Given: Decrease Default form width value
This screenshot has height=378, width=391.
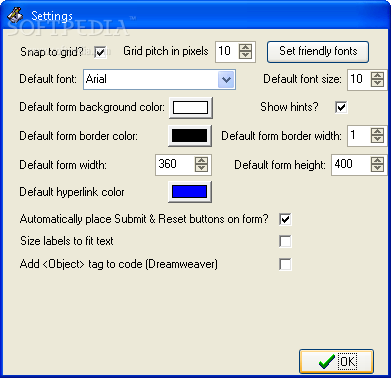Looking at the screenshot, I should 201,168.
